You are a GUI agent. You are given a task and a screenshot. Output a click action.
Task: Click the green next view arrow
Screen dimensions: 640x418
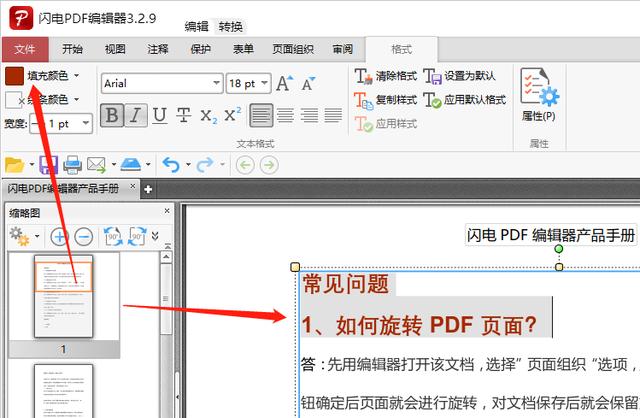269,165
